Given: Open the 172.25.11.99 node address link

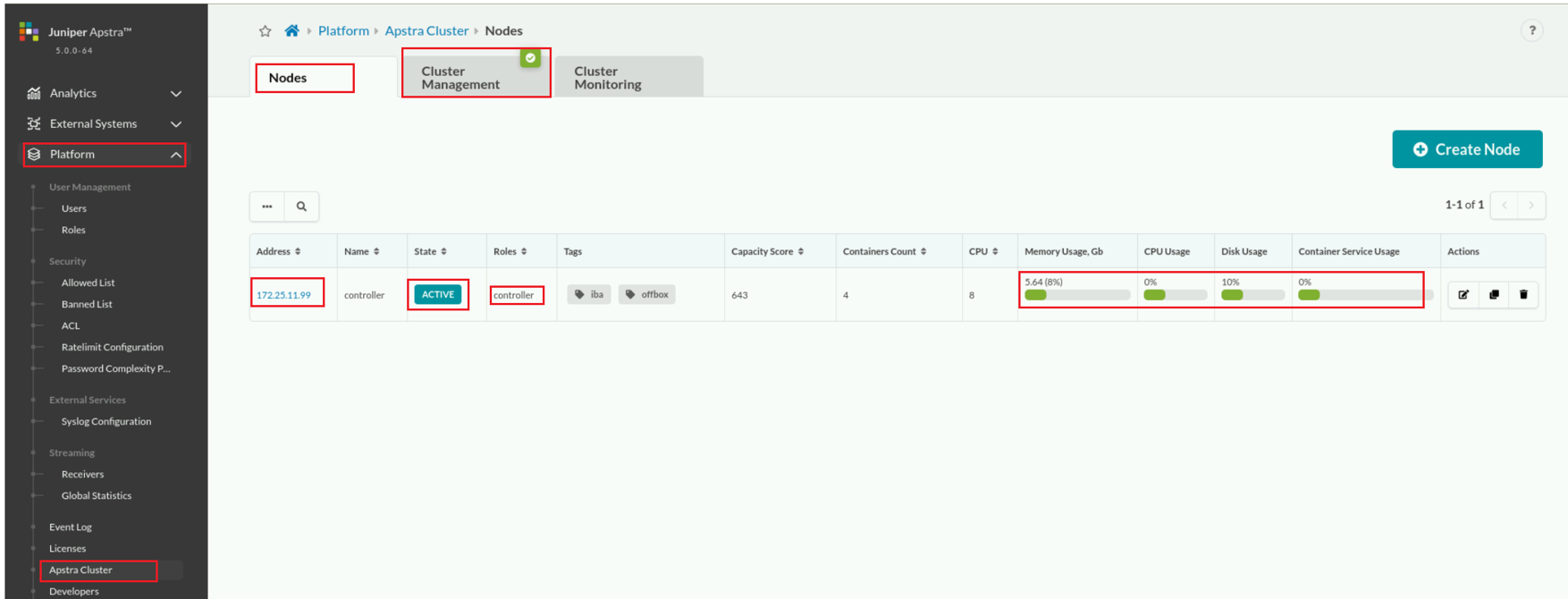Looking at the screenshot, I should 283,295.
